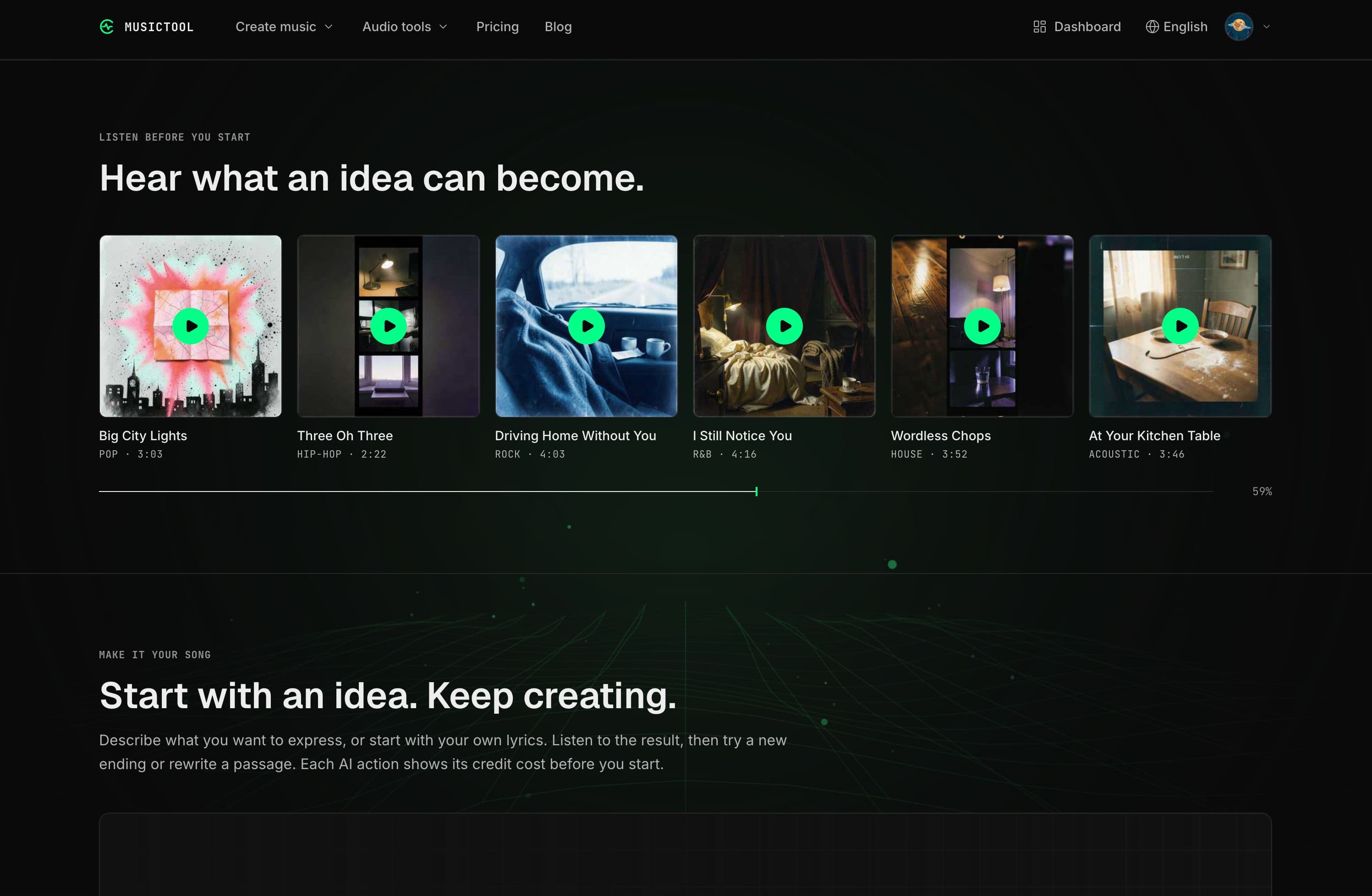Click the green progress bar handle
This screenshot has width=1372, height=896.
click(x=756, y=492)
